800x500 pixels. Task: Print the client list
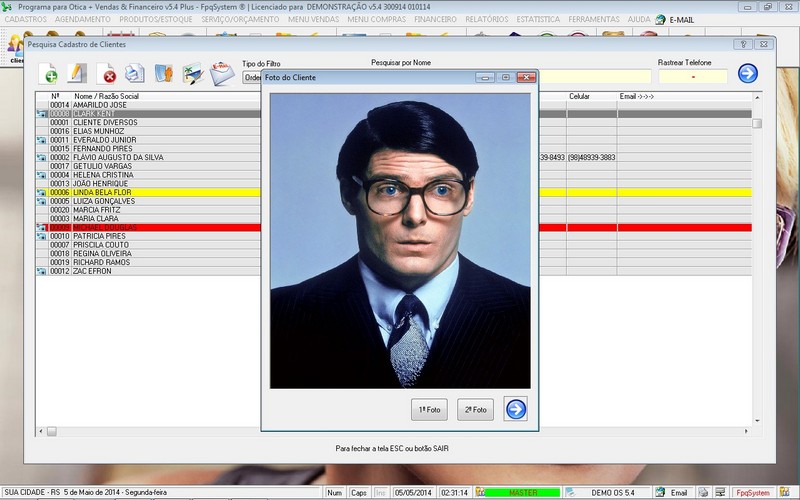click(x=135, y=73)
